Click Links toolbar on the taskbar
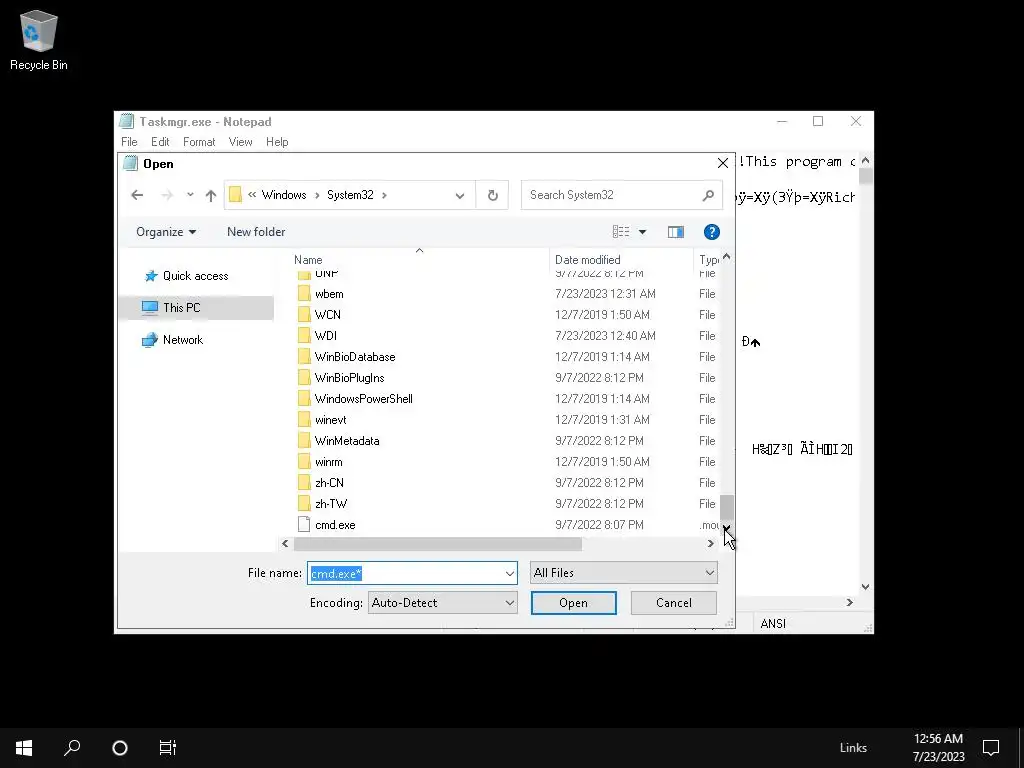This screenshot has height=768, width=1024. point(853,748)
